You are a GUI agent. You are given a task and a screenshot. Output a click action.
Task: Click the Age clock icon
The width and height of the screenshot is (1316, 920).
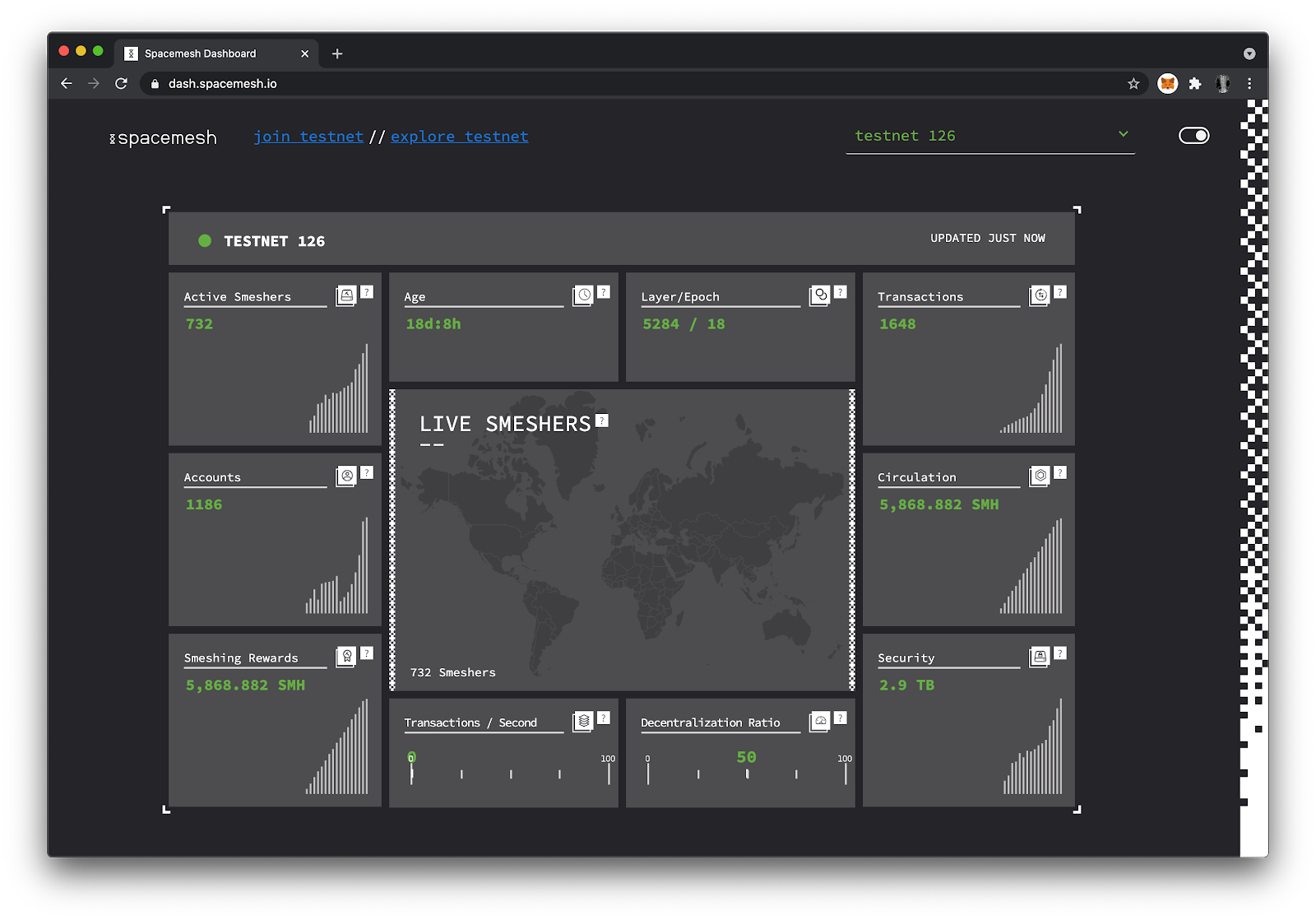(583, 296)
